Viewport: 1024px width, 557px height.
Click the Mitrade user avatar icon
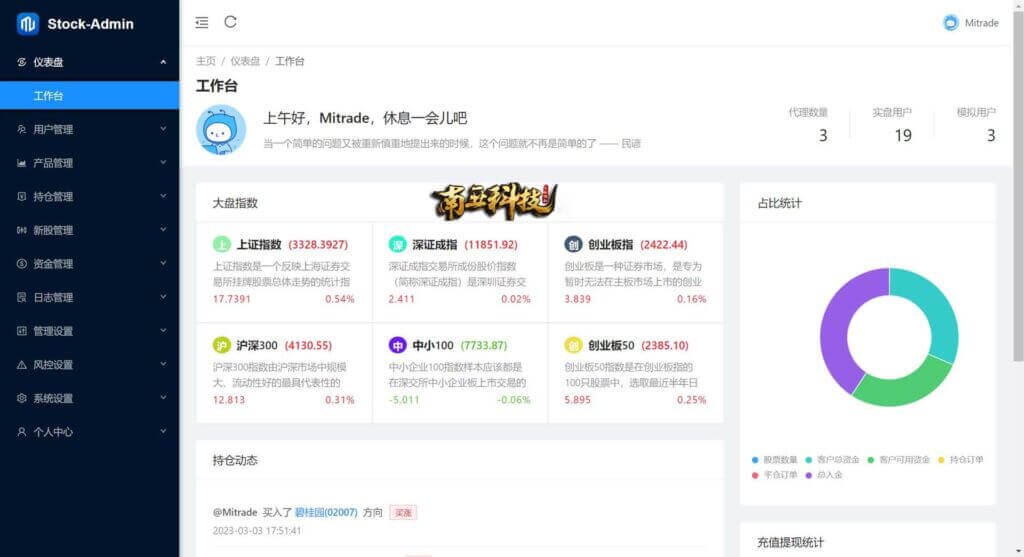point(950,23)
